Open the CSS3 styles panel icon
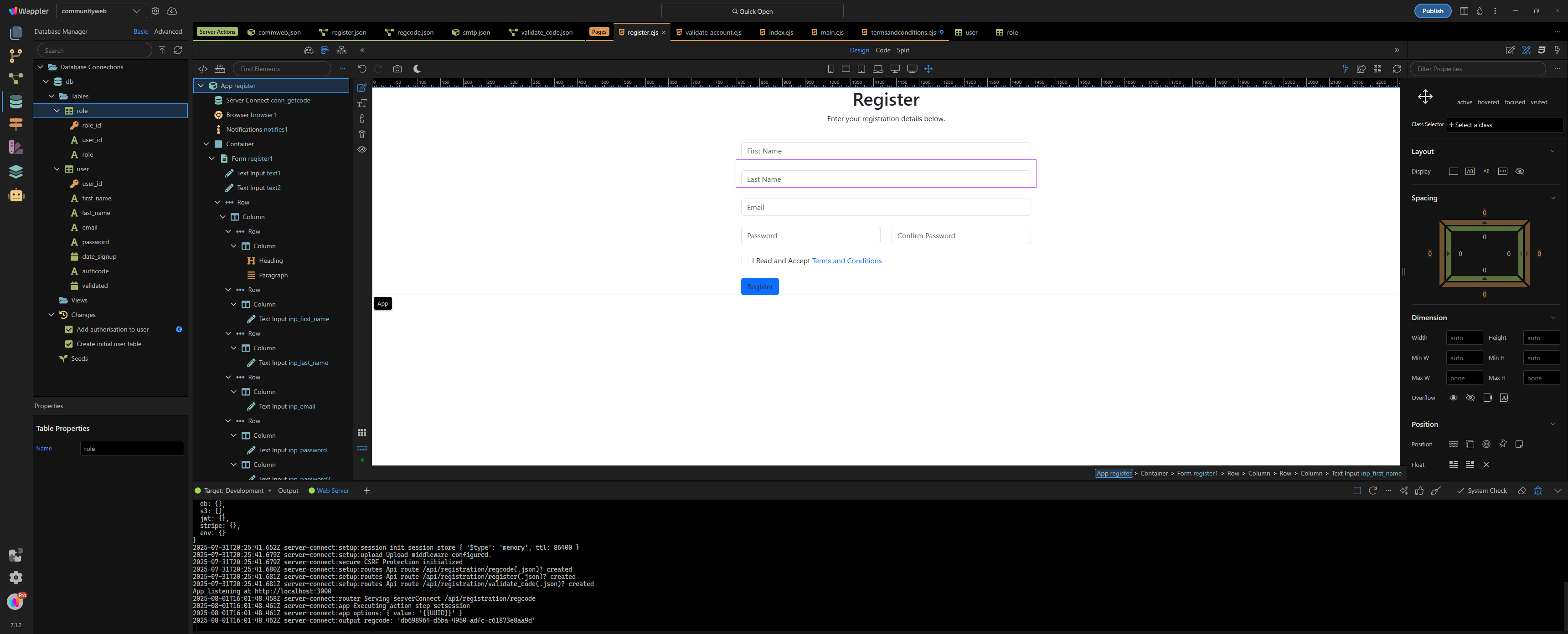This screenshot has height=634, width=1568. 1542,51
